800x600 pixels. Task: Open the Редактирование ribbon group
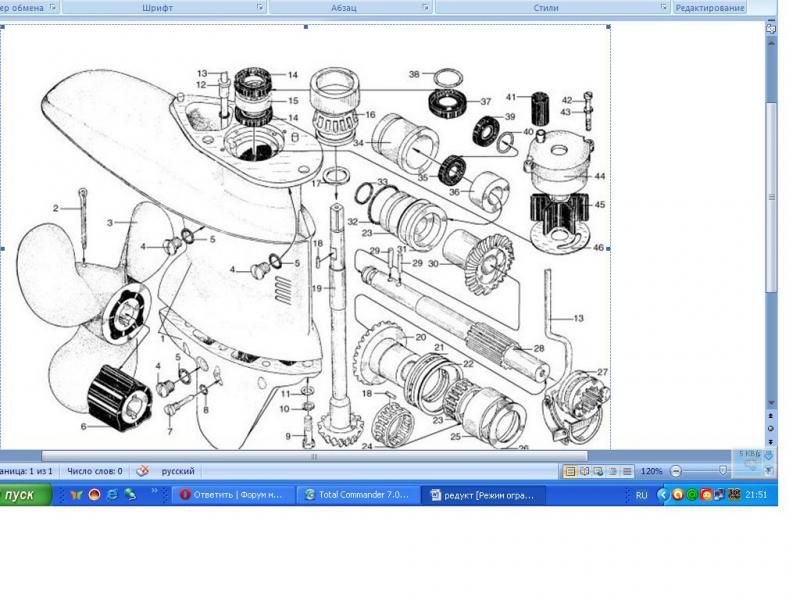(x=709, y=7)
